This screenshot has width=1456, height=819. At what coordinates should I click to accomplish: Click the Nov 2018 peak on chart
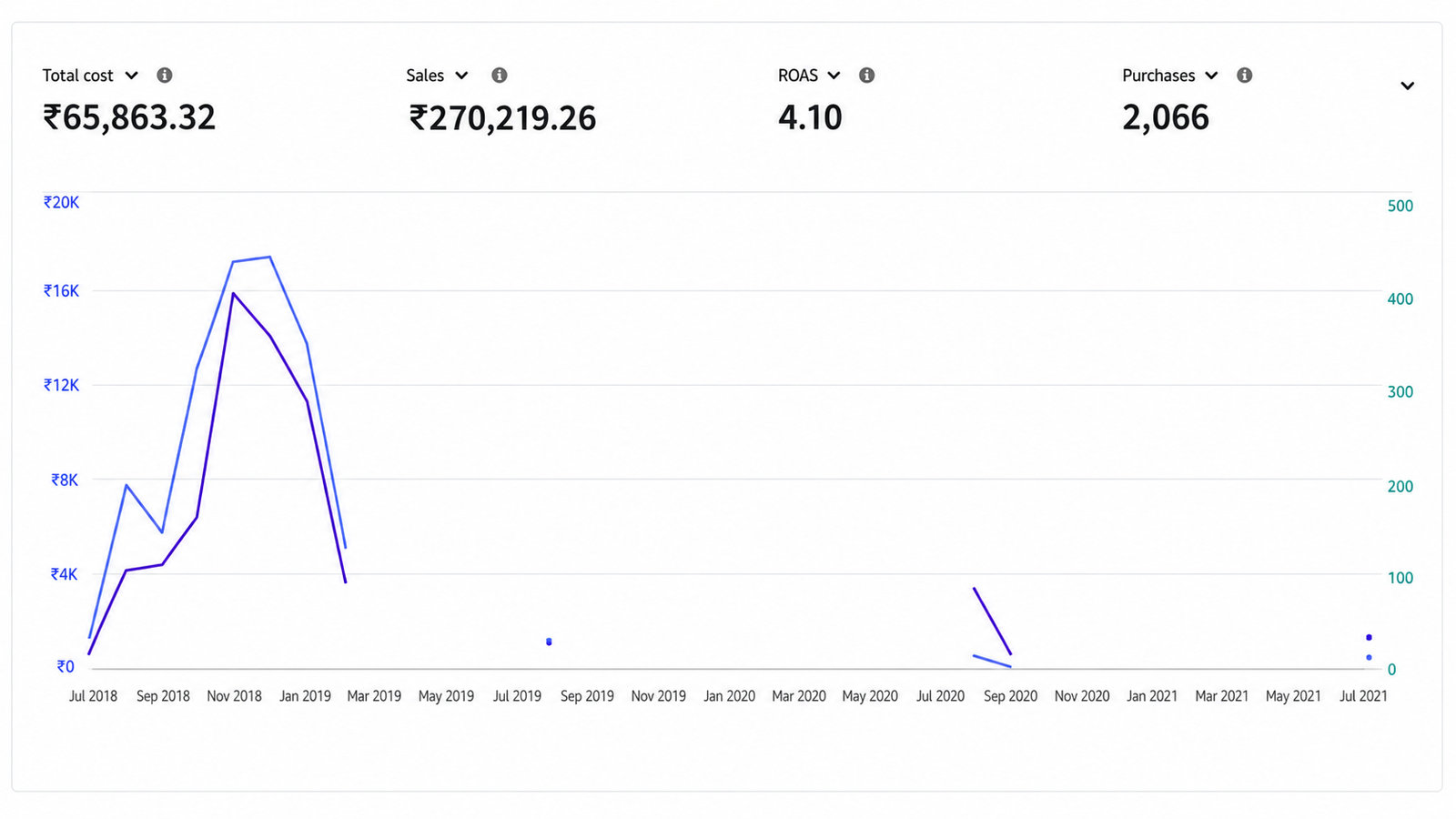click(x=234, y=293)
